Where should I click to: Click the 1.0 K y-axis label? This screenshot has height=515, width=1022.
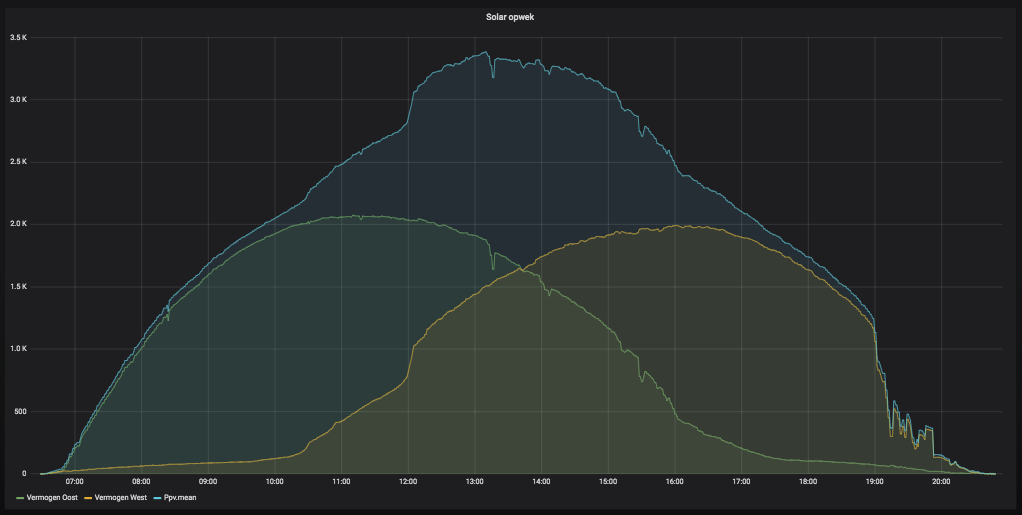(18, 349)
